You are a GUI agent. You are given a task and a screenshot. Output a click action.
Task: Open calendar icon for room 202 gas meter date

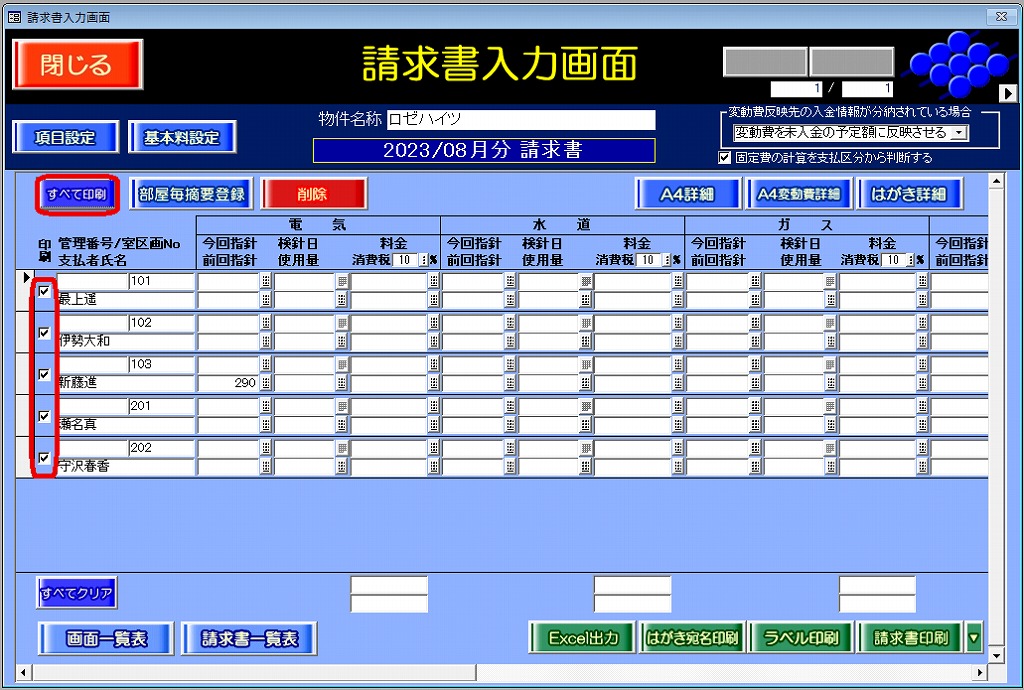click(x=829, y=447)
